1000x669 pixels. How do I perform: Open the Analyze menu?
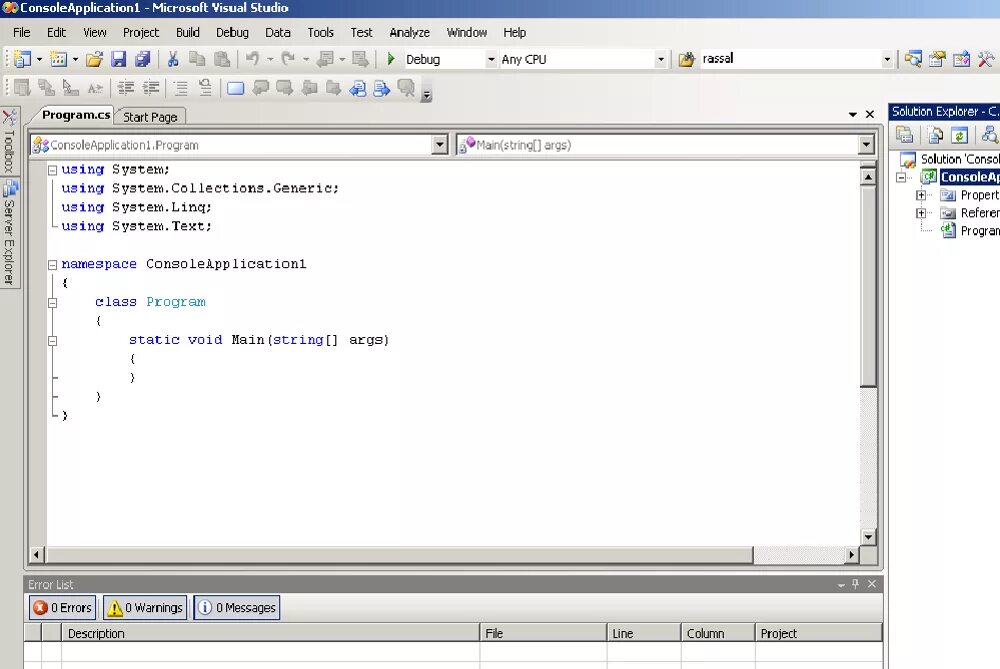(409, 33)
